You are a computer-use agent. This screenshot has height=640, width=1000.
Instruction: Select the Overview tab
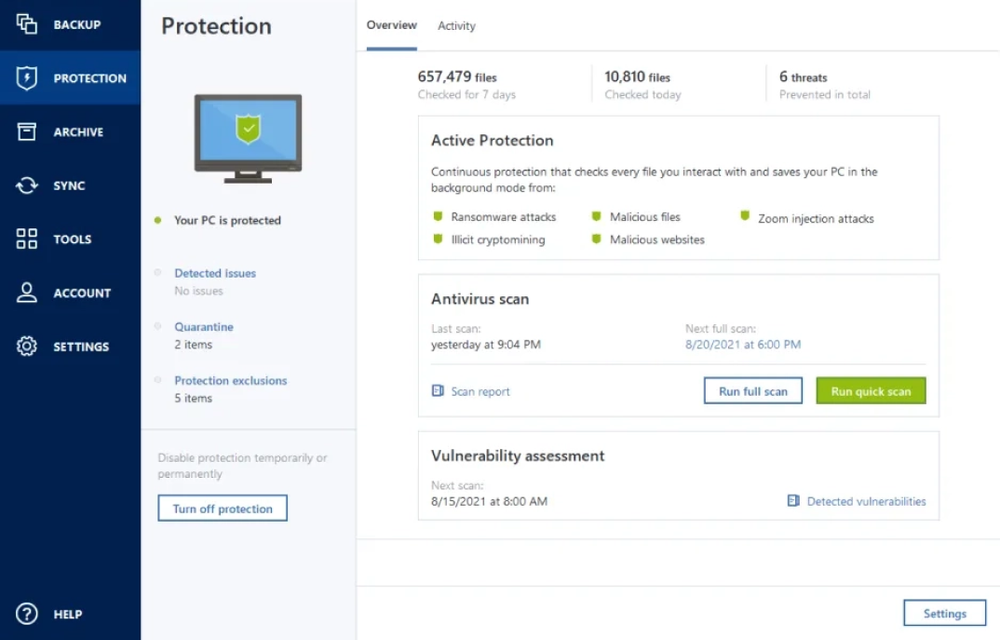point(391,25)
